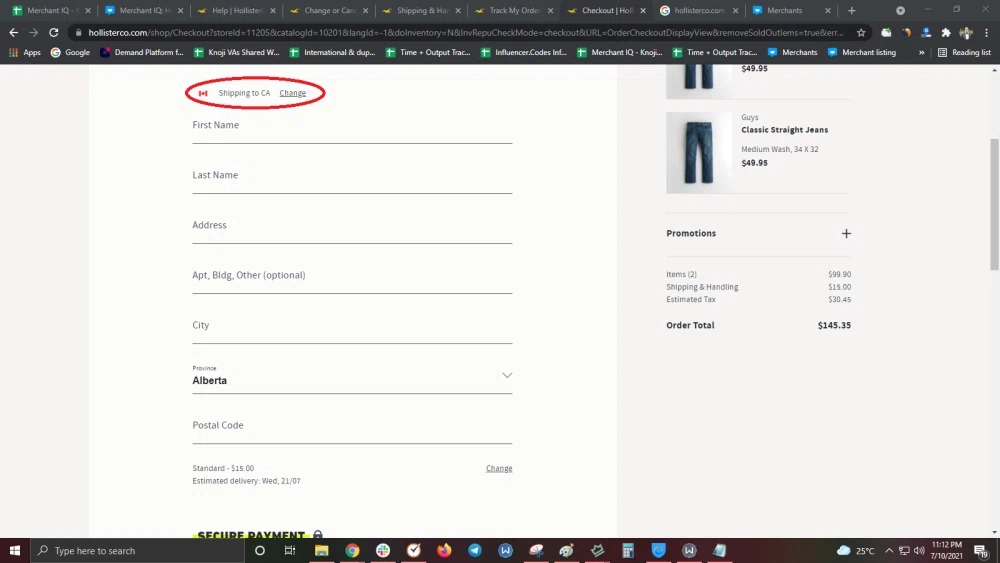Focus the City field
The width and height of the screenshot is (1000, 563).
(x=352, y=328)
